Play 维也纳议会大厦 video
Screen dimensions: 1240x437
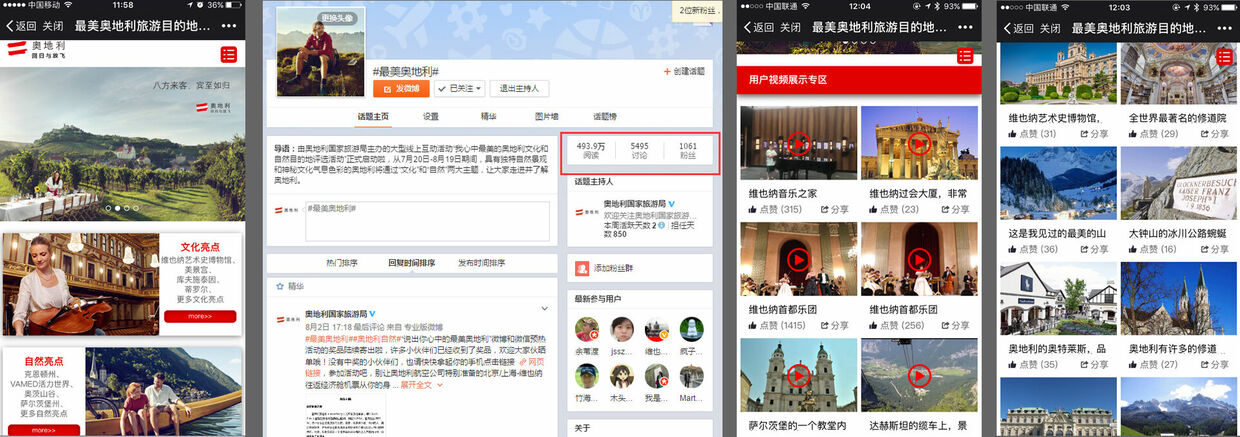919,143
